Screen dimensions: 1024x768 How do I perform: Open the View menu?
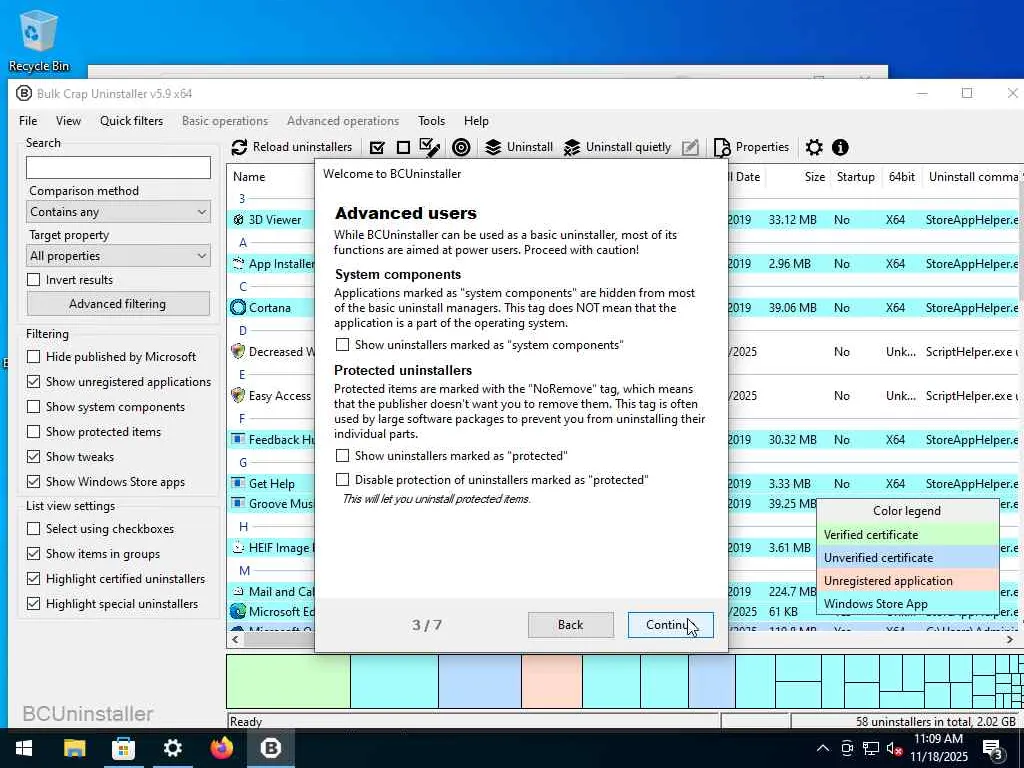click(x=69, y=121)
